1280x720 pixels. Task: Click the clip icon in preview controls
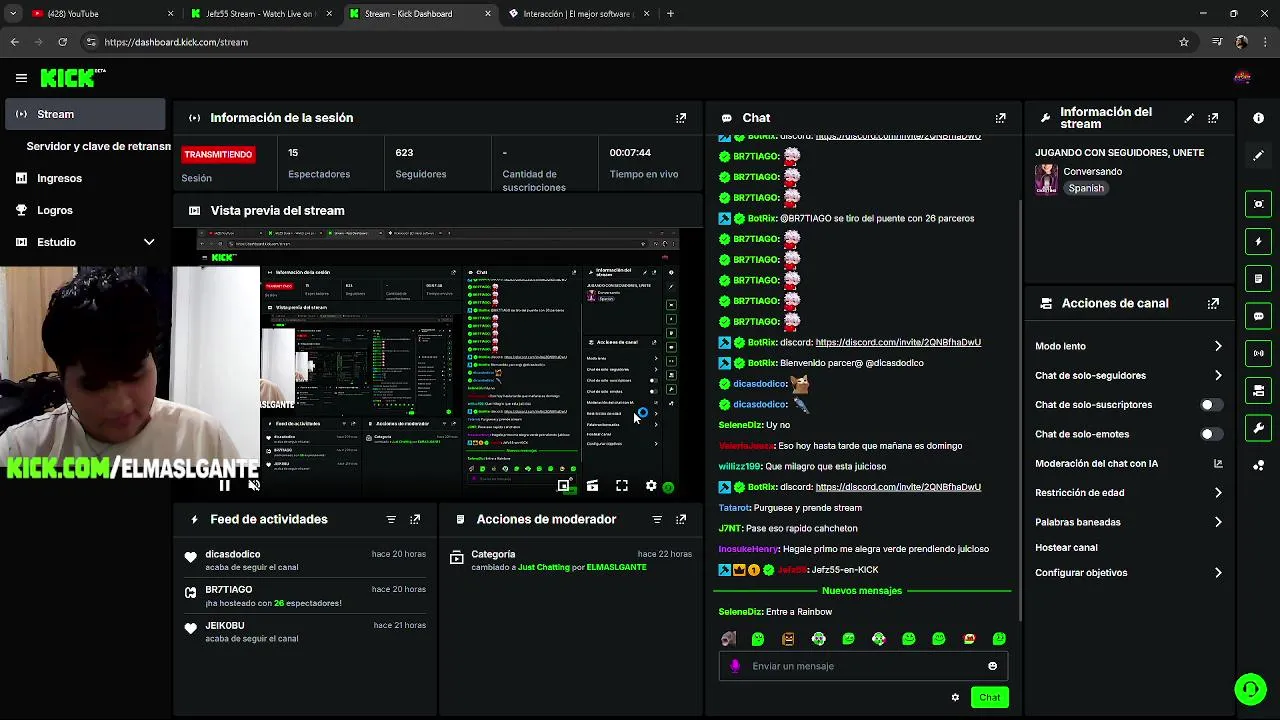(x=593, y=486)
